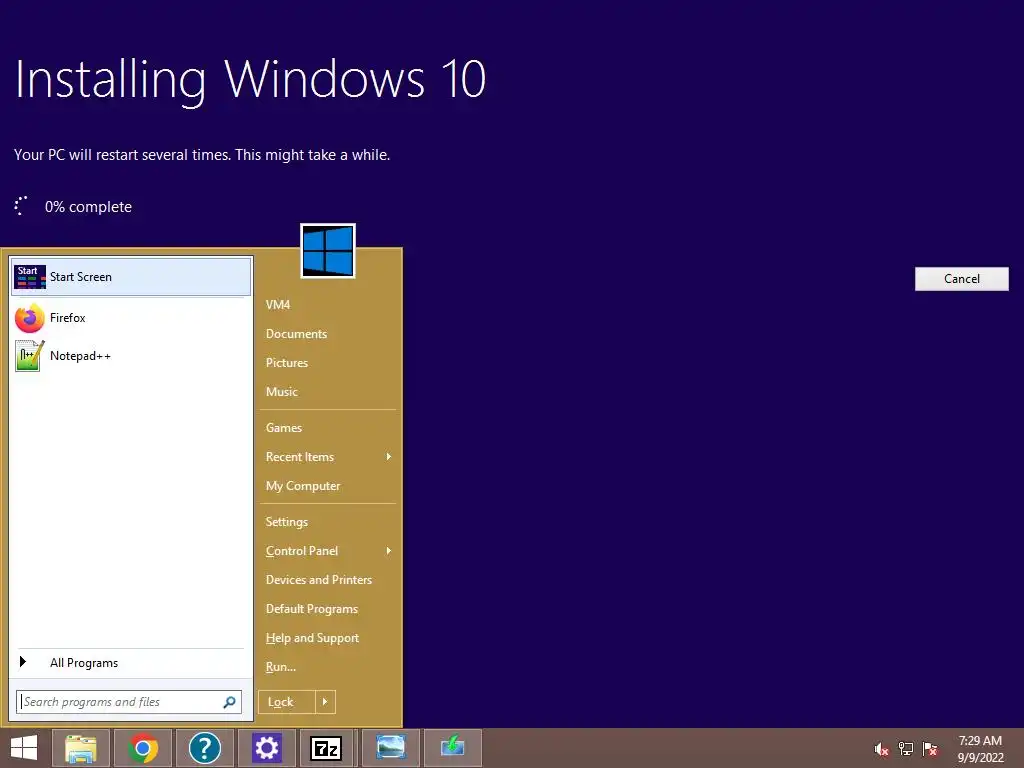
Task: Click the Lock button
Action: click(287, 702)
